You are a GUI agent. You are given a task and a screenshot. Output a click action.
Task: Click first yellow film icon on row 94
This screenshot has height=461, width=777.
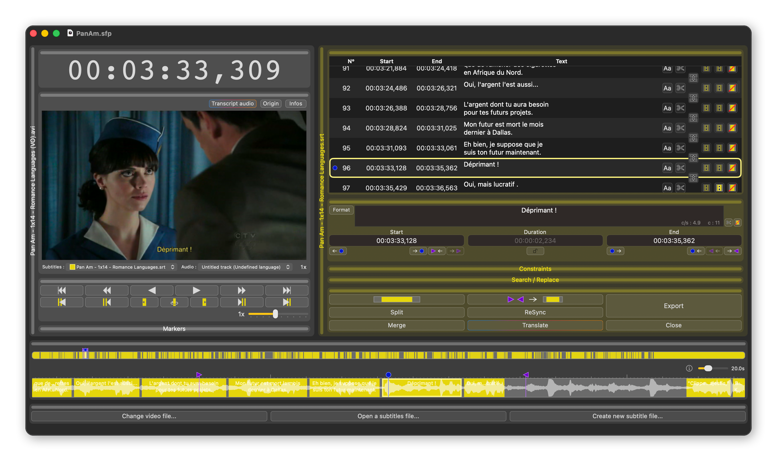click(706, 128)
